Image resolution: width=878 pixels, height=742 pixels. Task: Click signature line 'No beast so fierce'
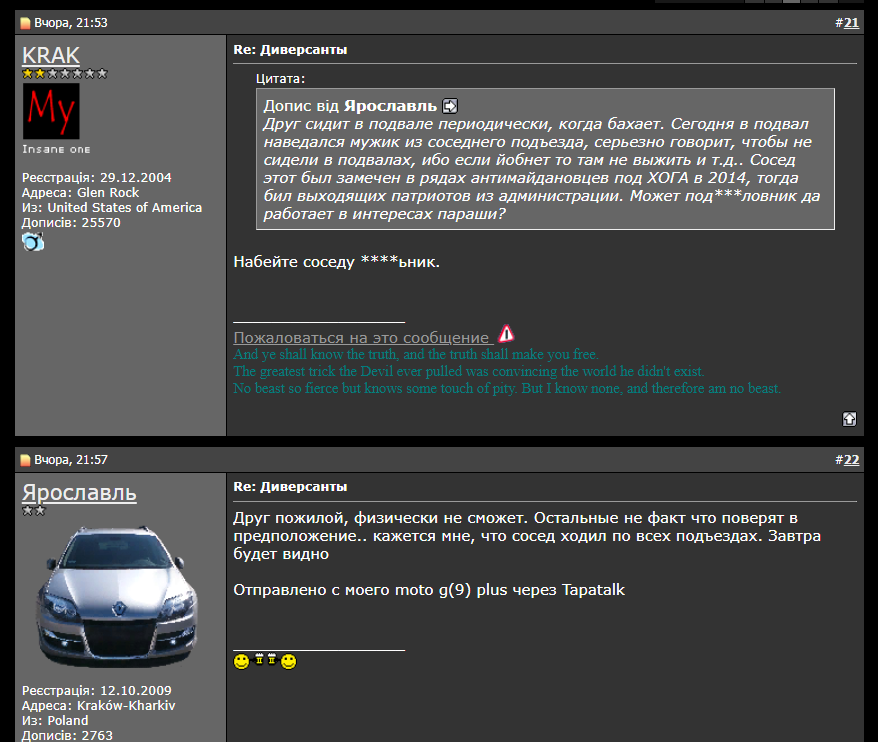[x=507, y=388]
